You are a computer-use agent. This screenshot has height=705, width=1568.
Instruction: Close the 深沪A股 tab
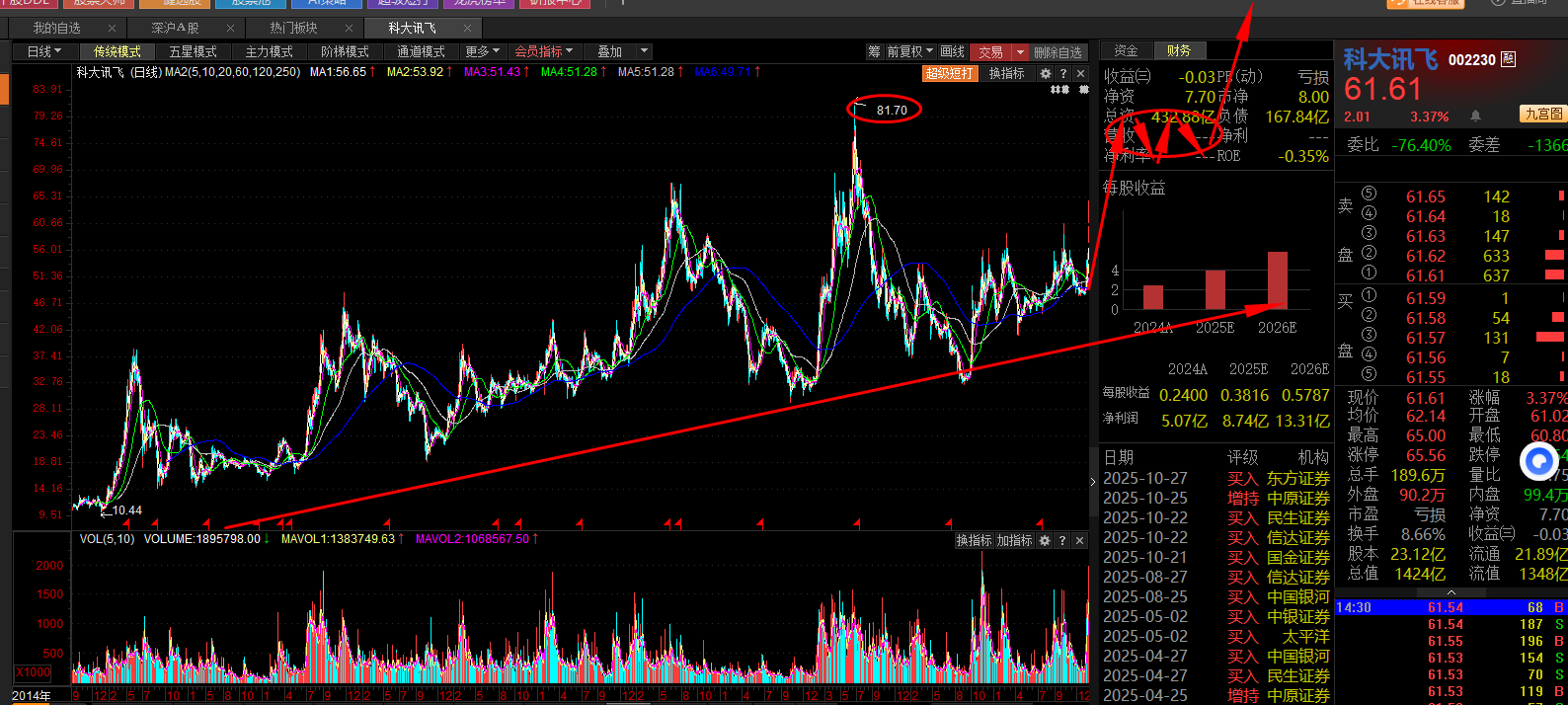pos(230,29)
